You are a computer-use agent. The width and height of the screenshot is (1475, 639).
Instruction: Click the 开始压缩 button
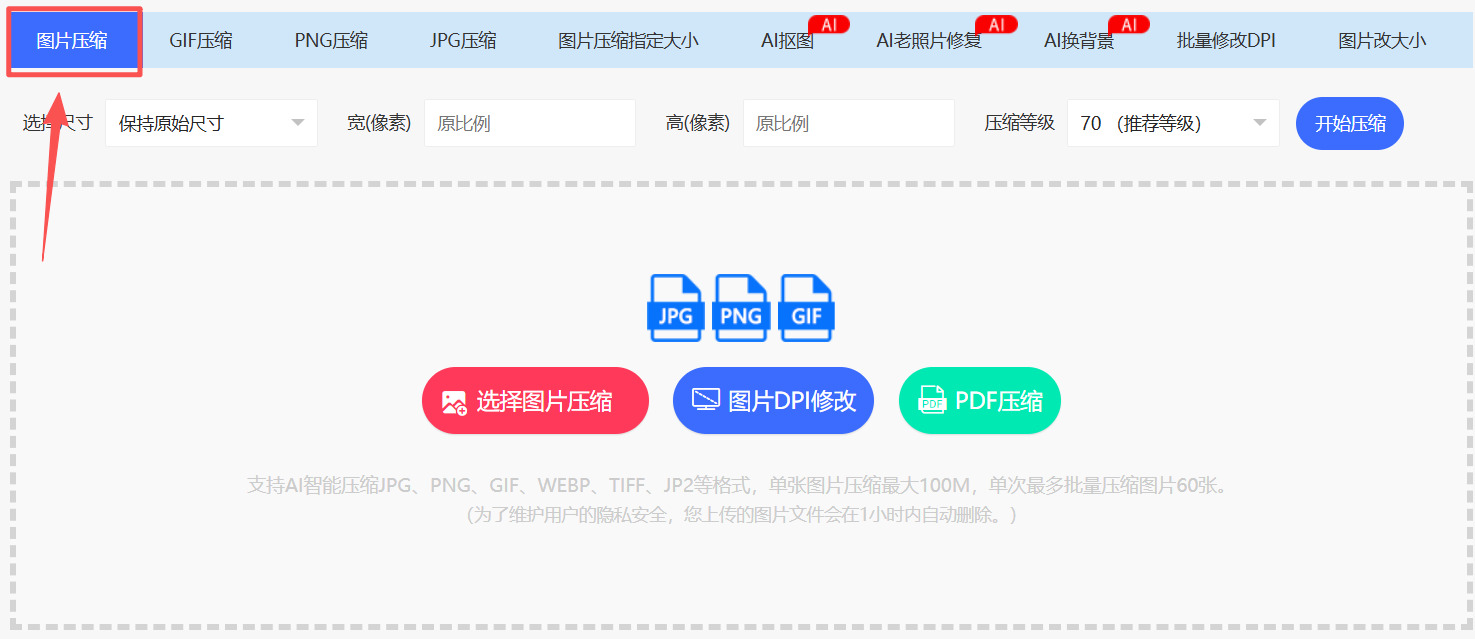tap(1349, 122)
